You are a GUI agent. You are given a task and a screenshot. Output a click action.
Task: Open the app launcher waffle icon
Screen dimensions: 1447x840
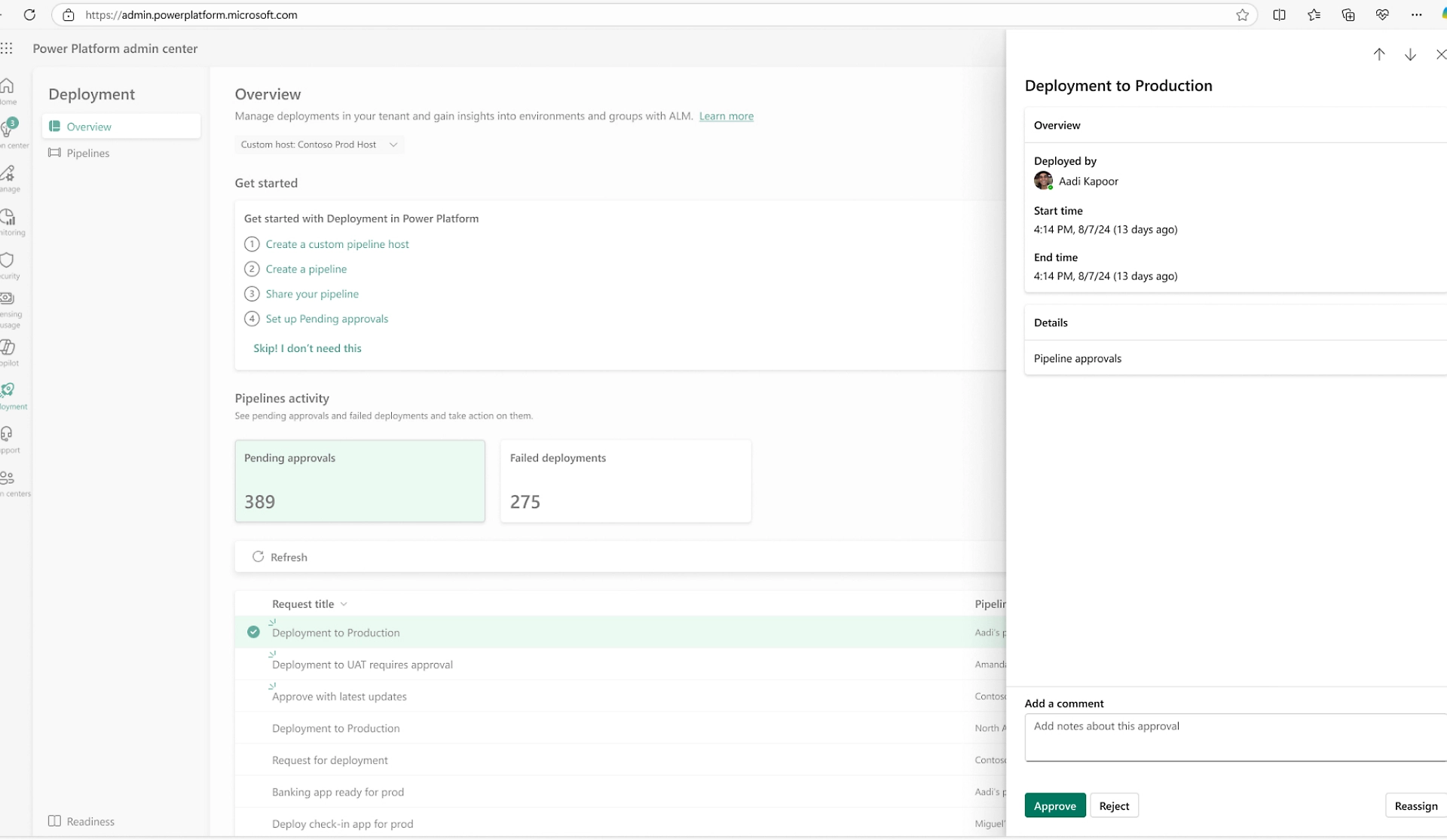pos(7,48)
